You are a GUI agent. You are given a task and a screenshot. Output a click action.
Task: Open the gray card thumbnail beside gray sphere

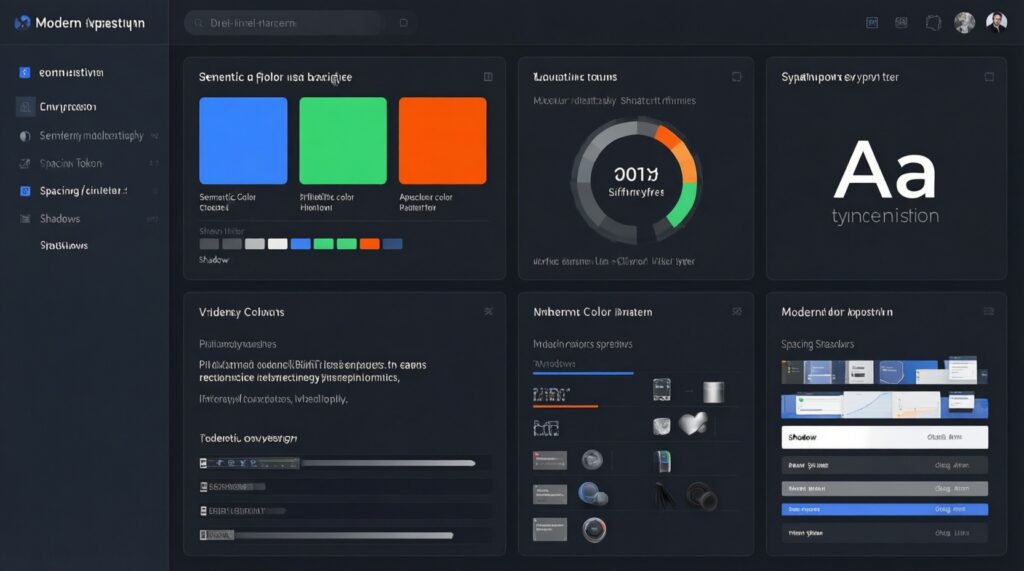click(x=550, y=461)
